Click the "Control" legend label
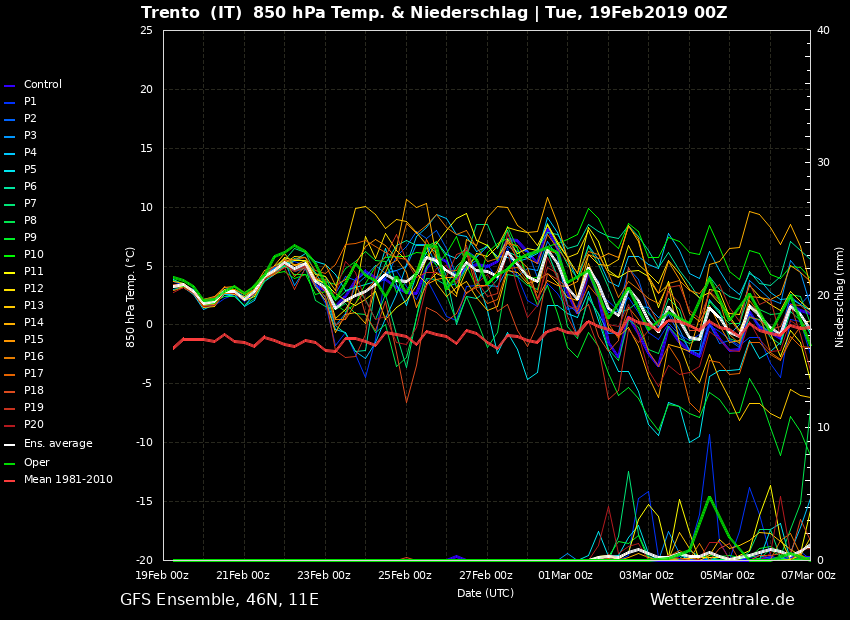Image resolution: width=850 pixels, height=620 pixels. (x=43, y=85)
